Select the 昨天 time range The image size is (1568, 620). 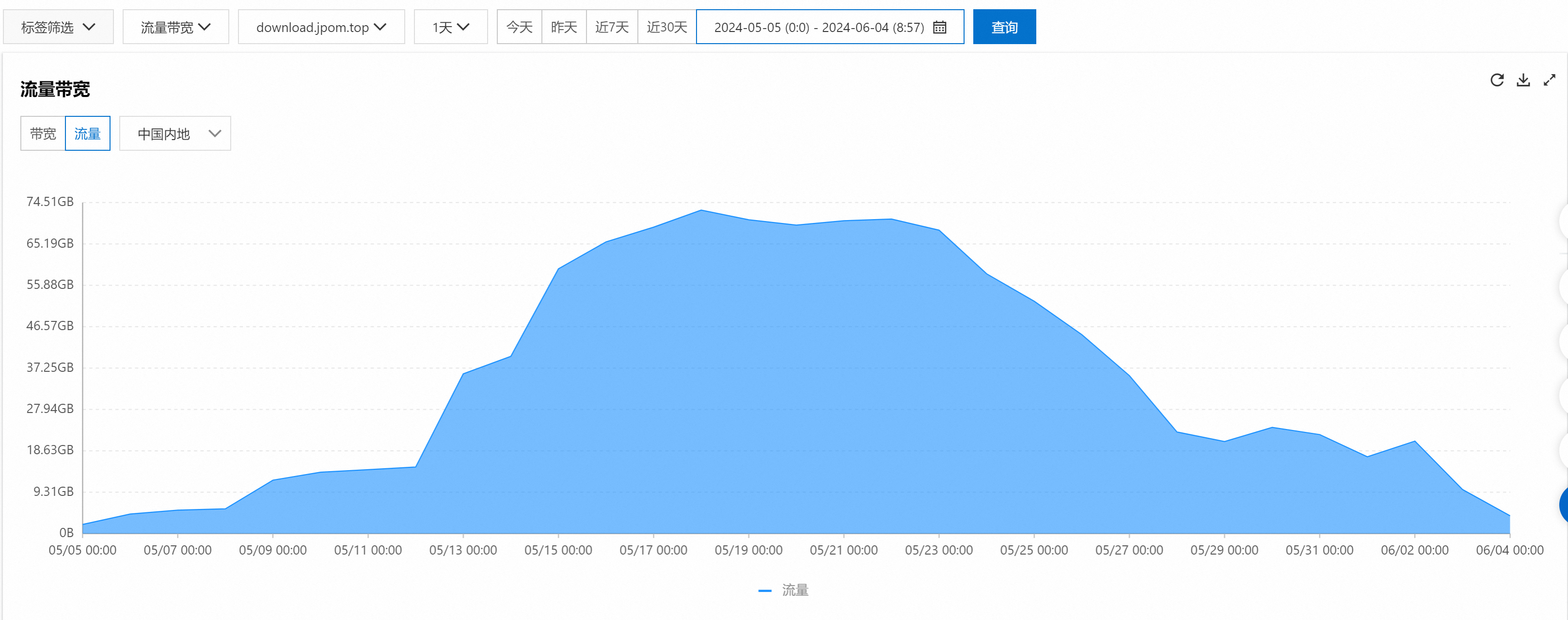click(x=564, y=28)
